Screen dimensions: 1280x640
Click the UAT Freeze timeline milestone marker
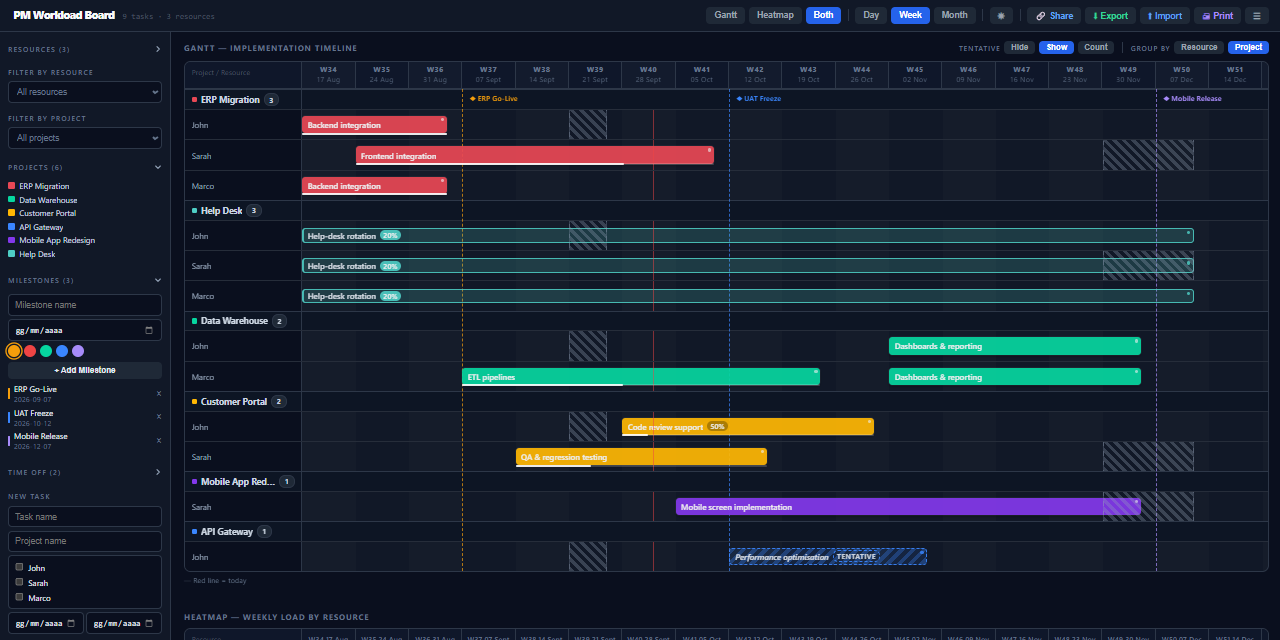(759, 99)
